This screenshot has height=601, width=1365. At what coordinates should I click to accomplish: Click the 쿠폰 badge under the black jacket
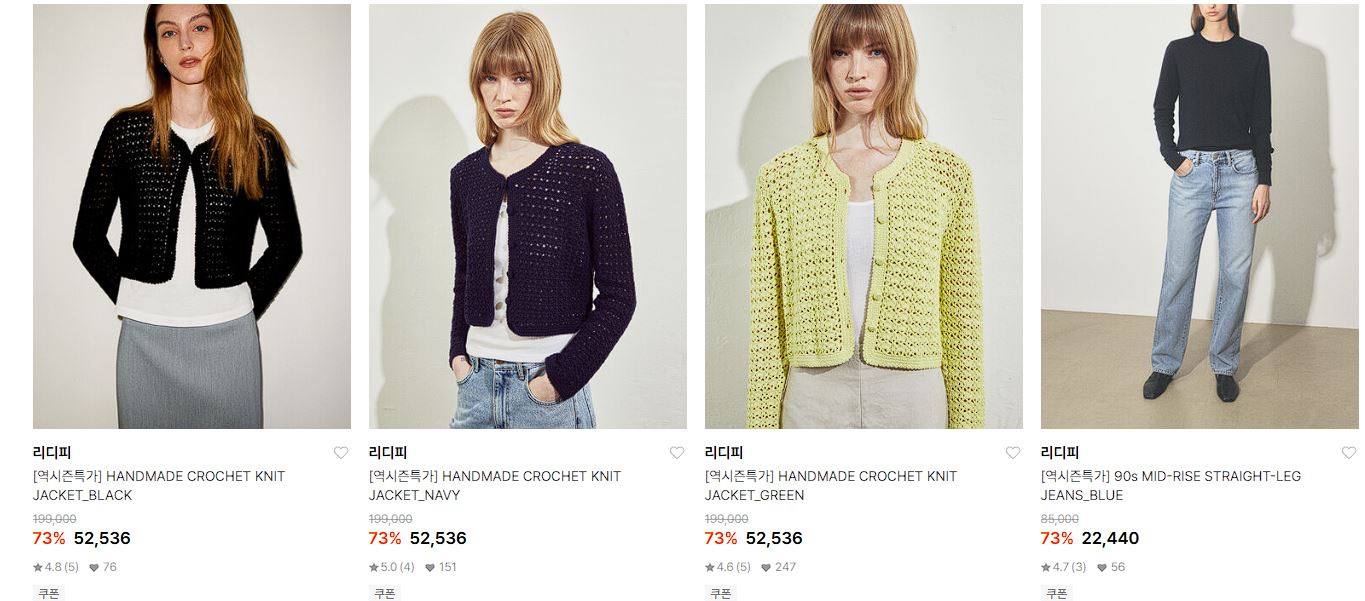click(48, 593)
